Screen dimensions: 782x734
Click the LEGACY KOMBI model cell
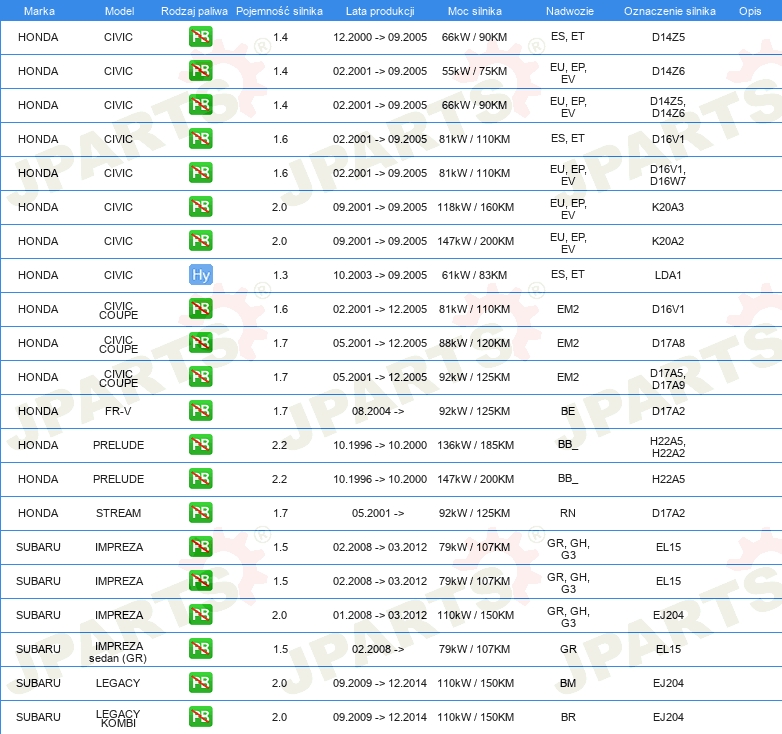point(118,718)
